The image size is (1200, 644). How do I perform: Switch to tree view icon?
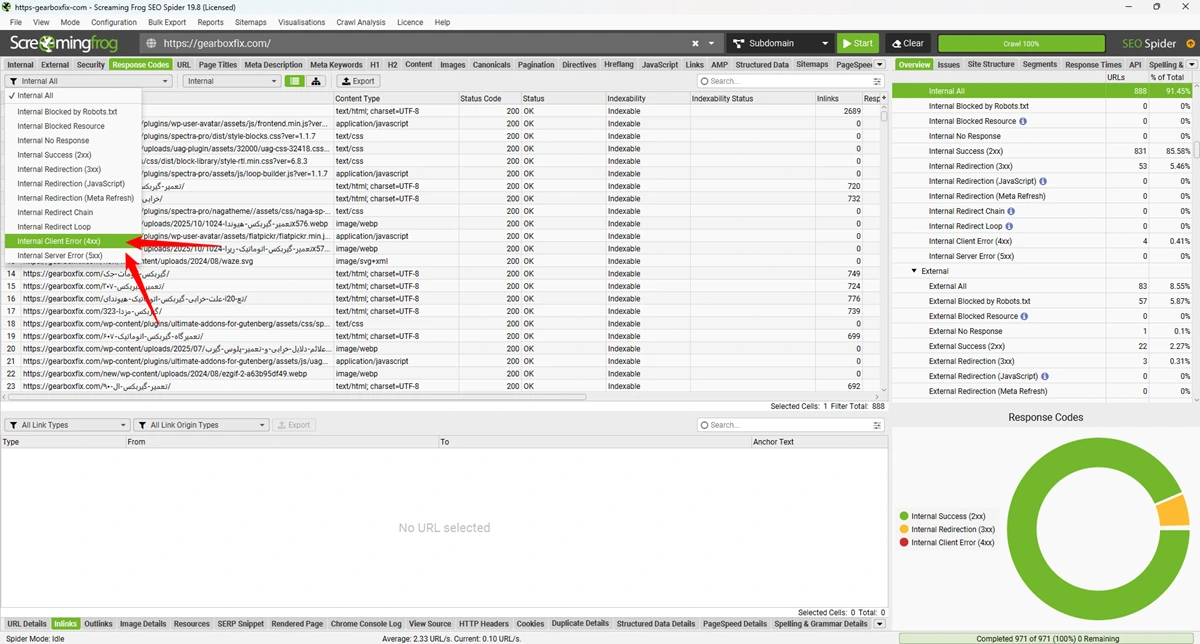[x=316, y=81]
